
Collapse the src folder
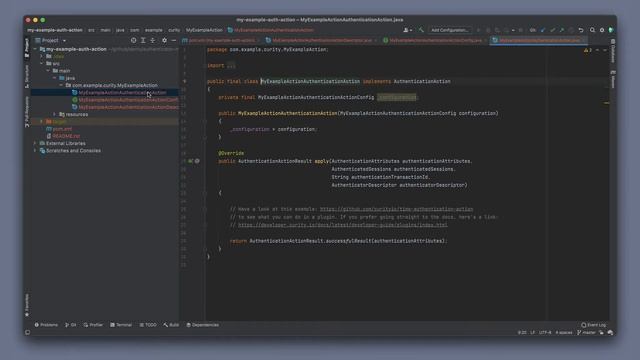[x=42, y=64]
